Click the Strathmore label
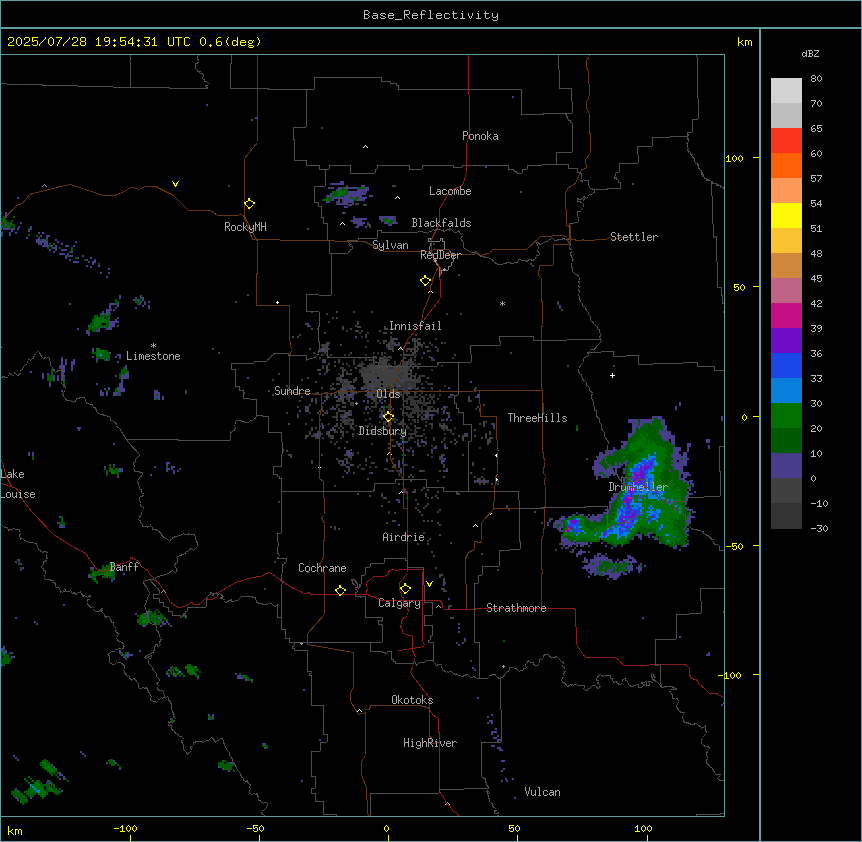Screen dimensions: 862x842 pos(516,608)
